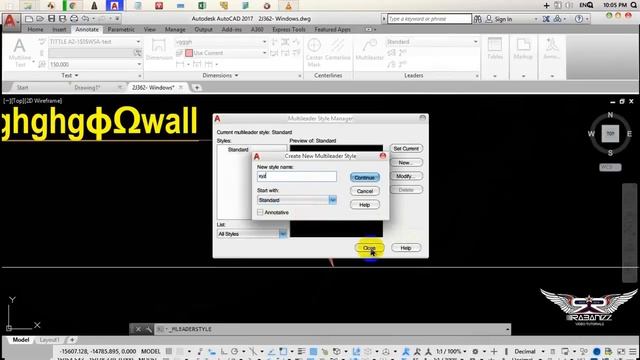This screenshot has width=640, height=360.
Task: Toggle grid display in status bar
Action: [169, 351]
